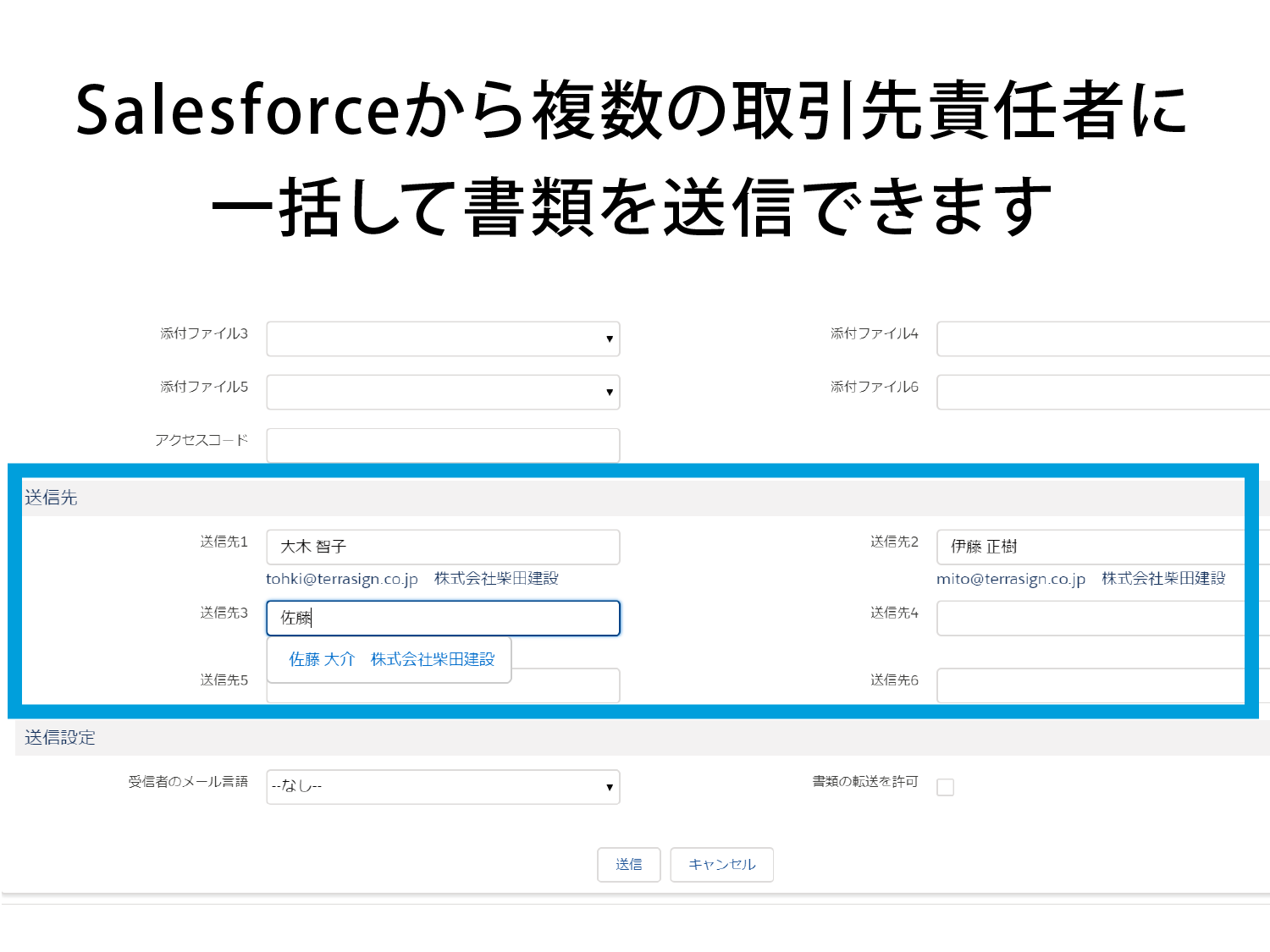Click the アクセスコード input field
Image resolution: width=1270 pixels, height=952 pixels.
pyautogui.click(x=443, y=445)
